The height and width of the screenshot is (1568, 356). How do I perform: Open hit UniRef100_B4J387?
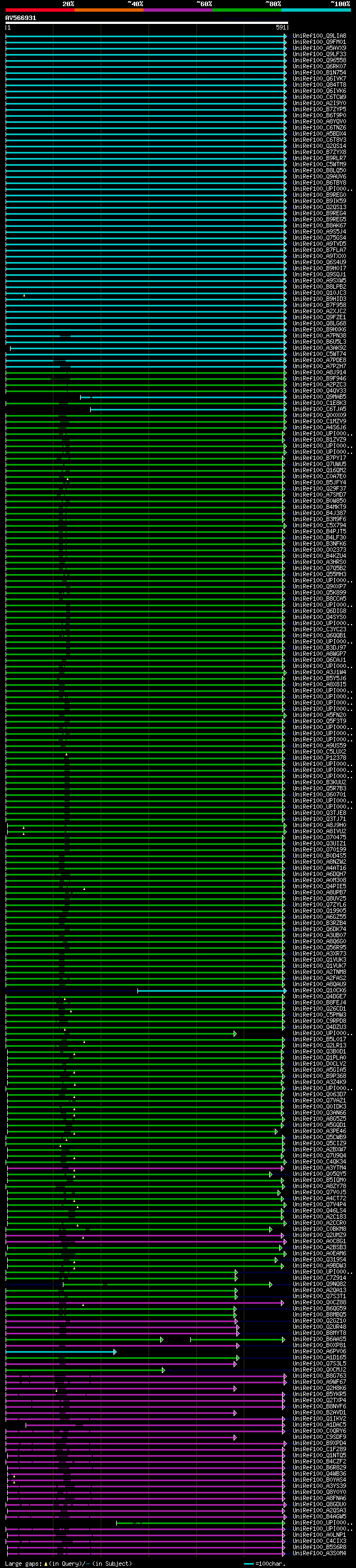[x=319, y=513]
